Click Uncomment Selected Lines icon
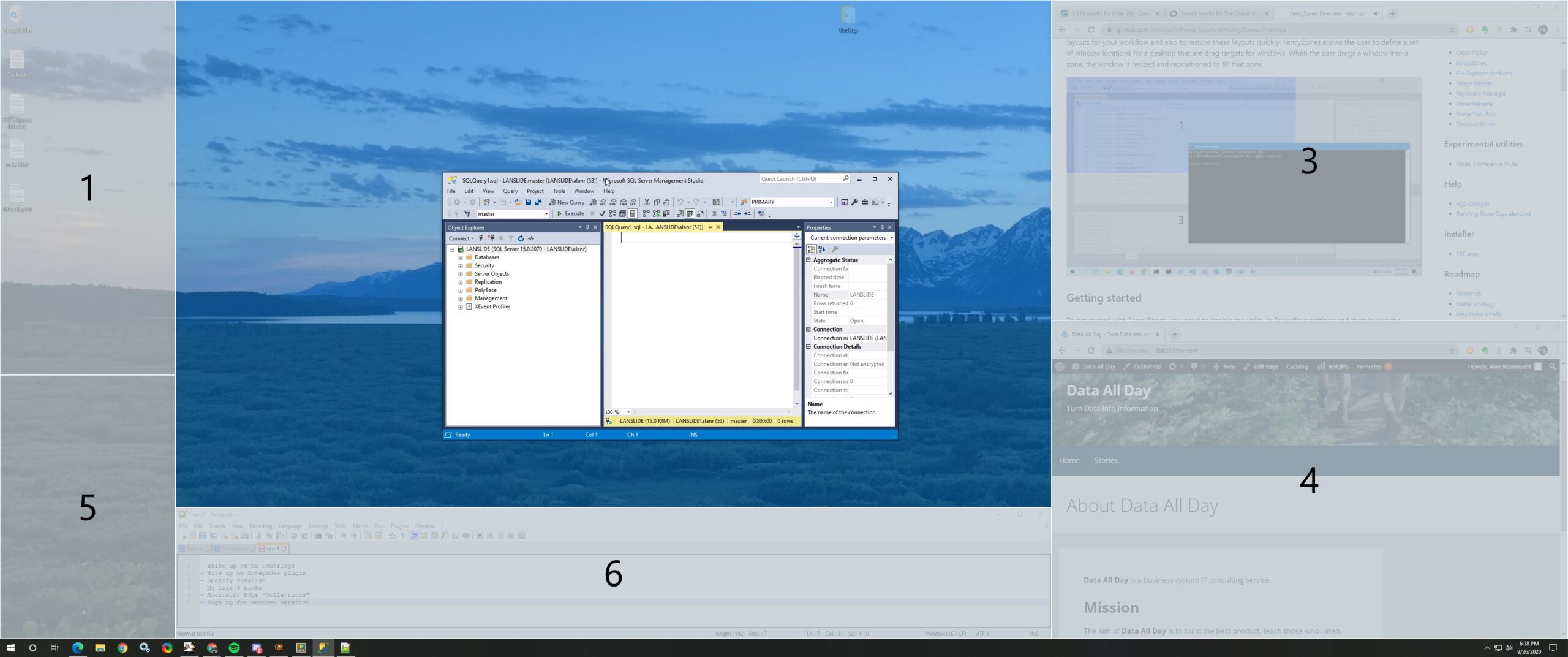This screenshot has height=657, width=1568. tap(723, 213)
